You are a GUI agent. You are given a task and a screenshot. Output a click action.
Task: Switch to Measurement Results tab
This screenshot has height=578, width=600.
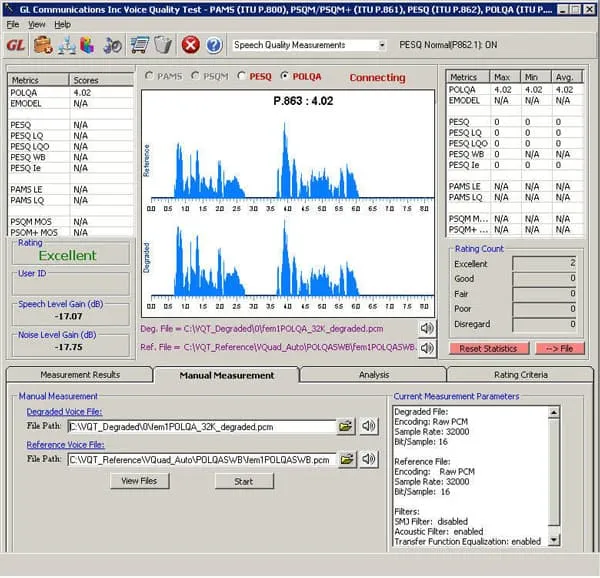(80, 375)
